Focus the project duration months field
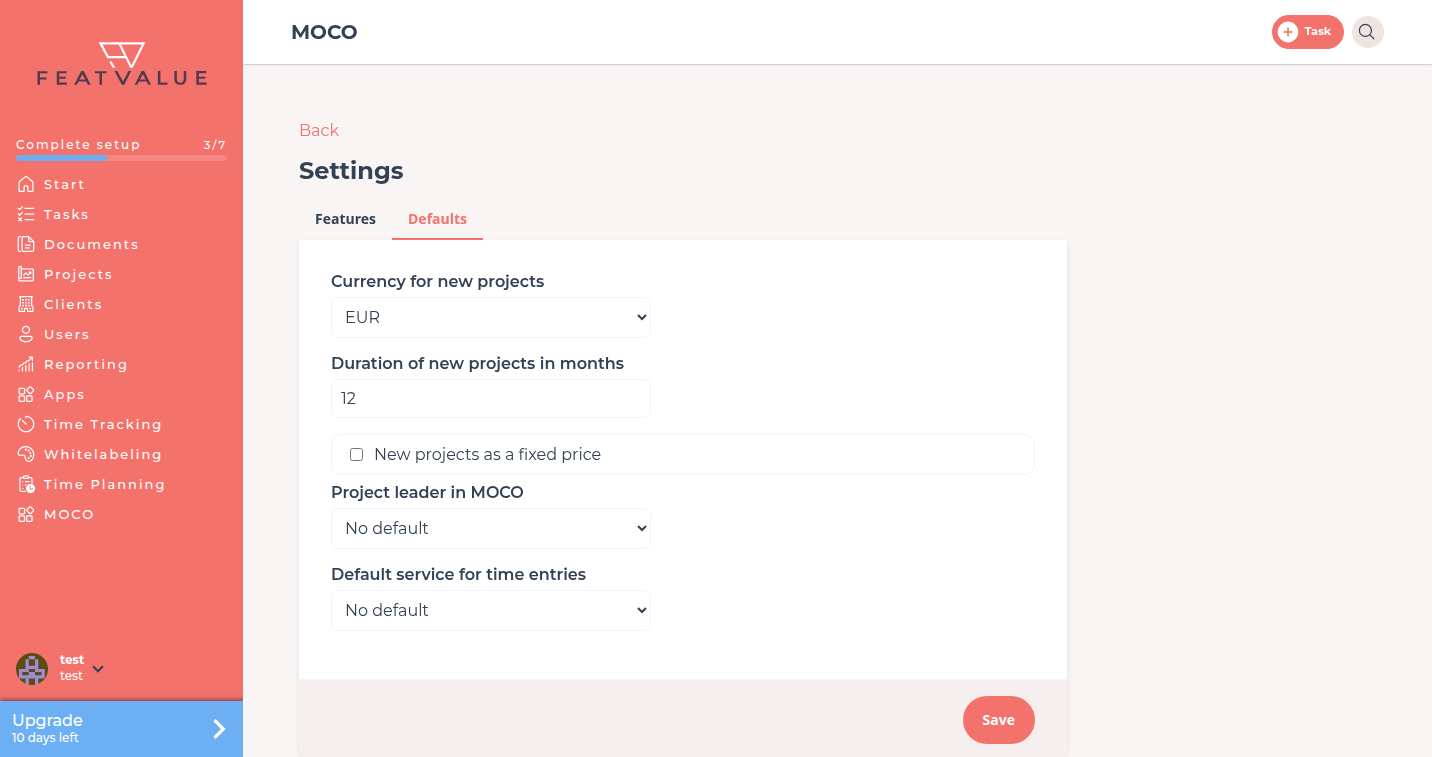Viewport: 1432px width, 757px height. tap(491, 398)
